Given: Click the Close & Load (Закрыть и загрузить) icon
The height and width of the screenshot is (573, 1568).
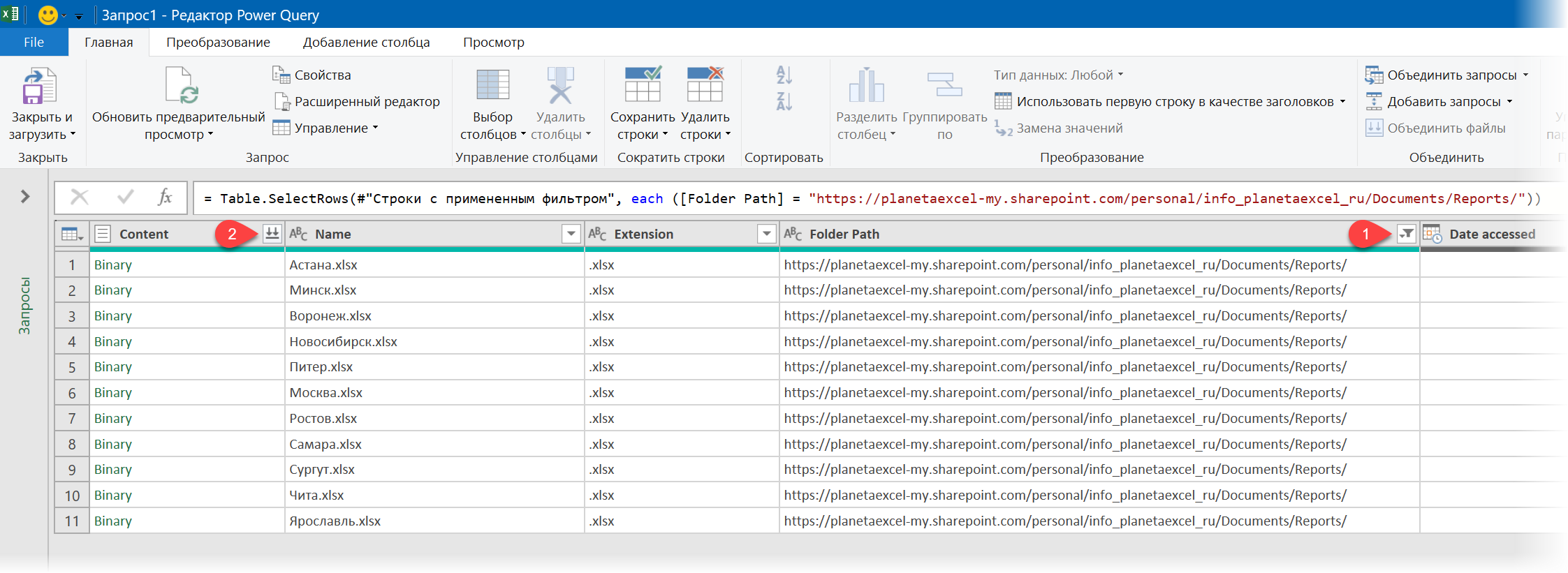Looking at the screenshot, I should (39, 87).
